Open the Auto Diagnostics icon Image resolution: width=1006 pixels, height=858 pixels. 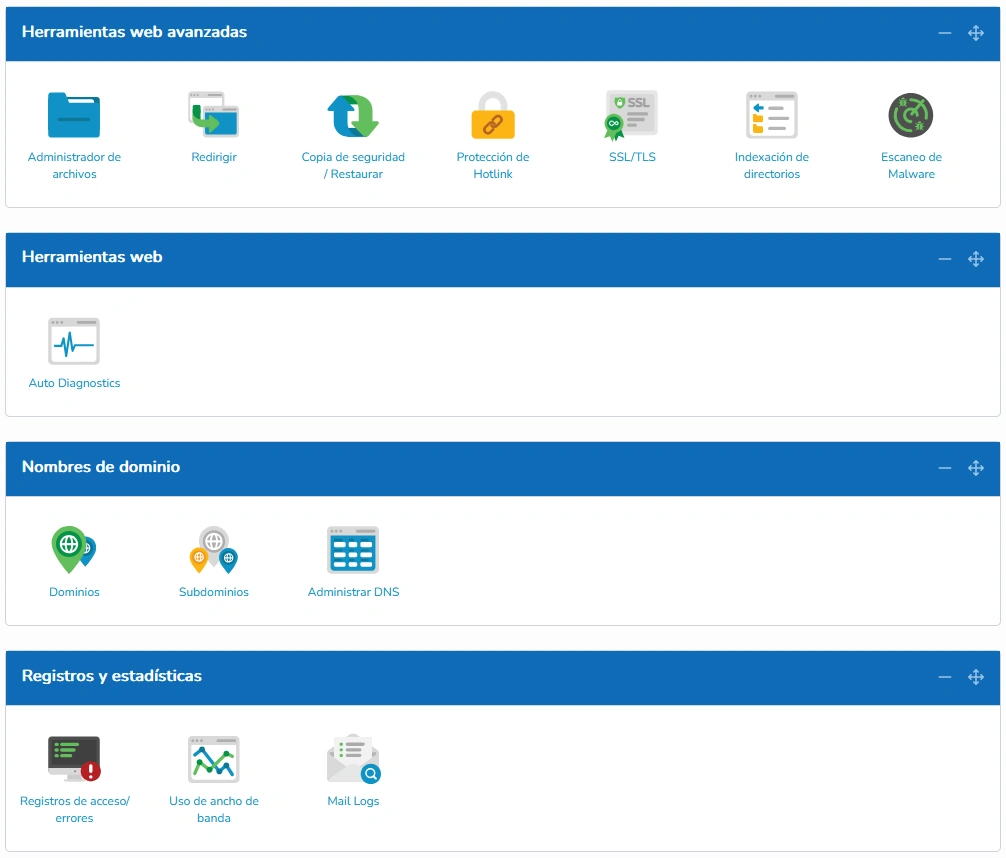74,341
